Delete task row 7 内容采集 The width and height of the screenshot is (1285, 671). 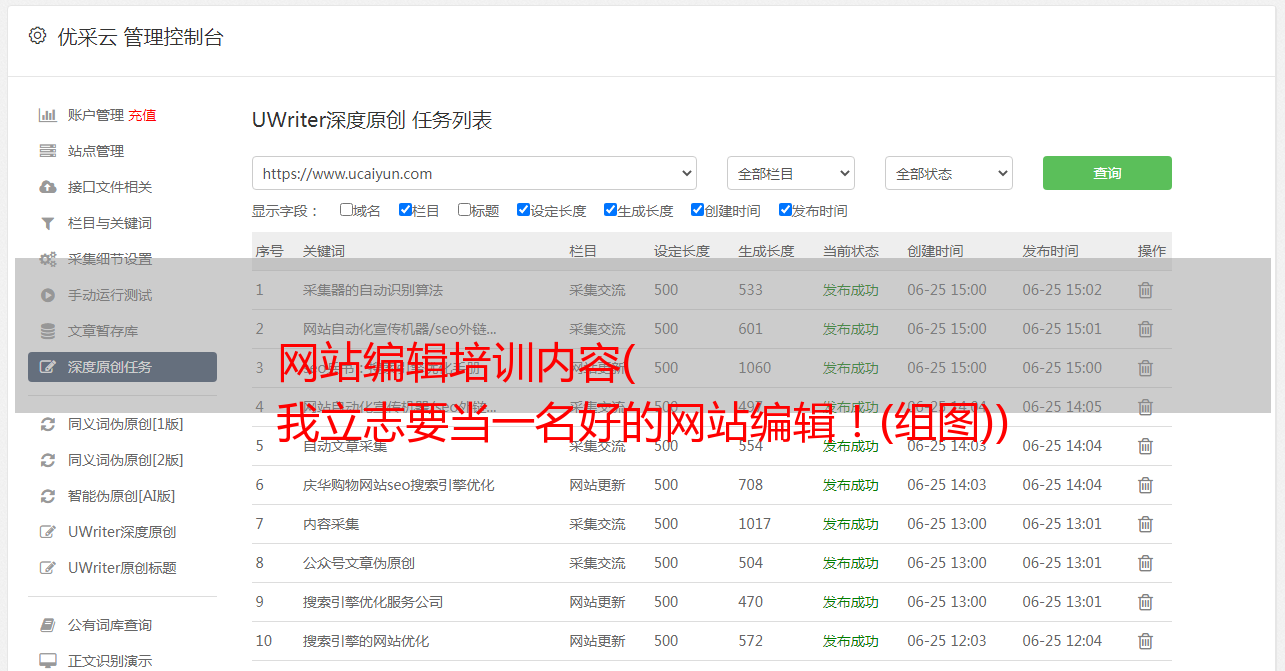tap(1146, 524)
